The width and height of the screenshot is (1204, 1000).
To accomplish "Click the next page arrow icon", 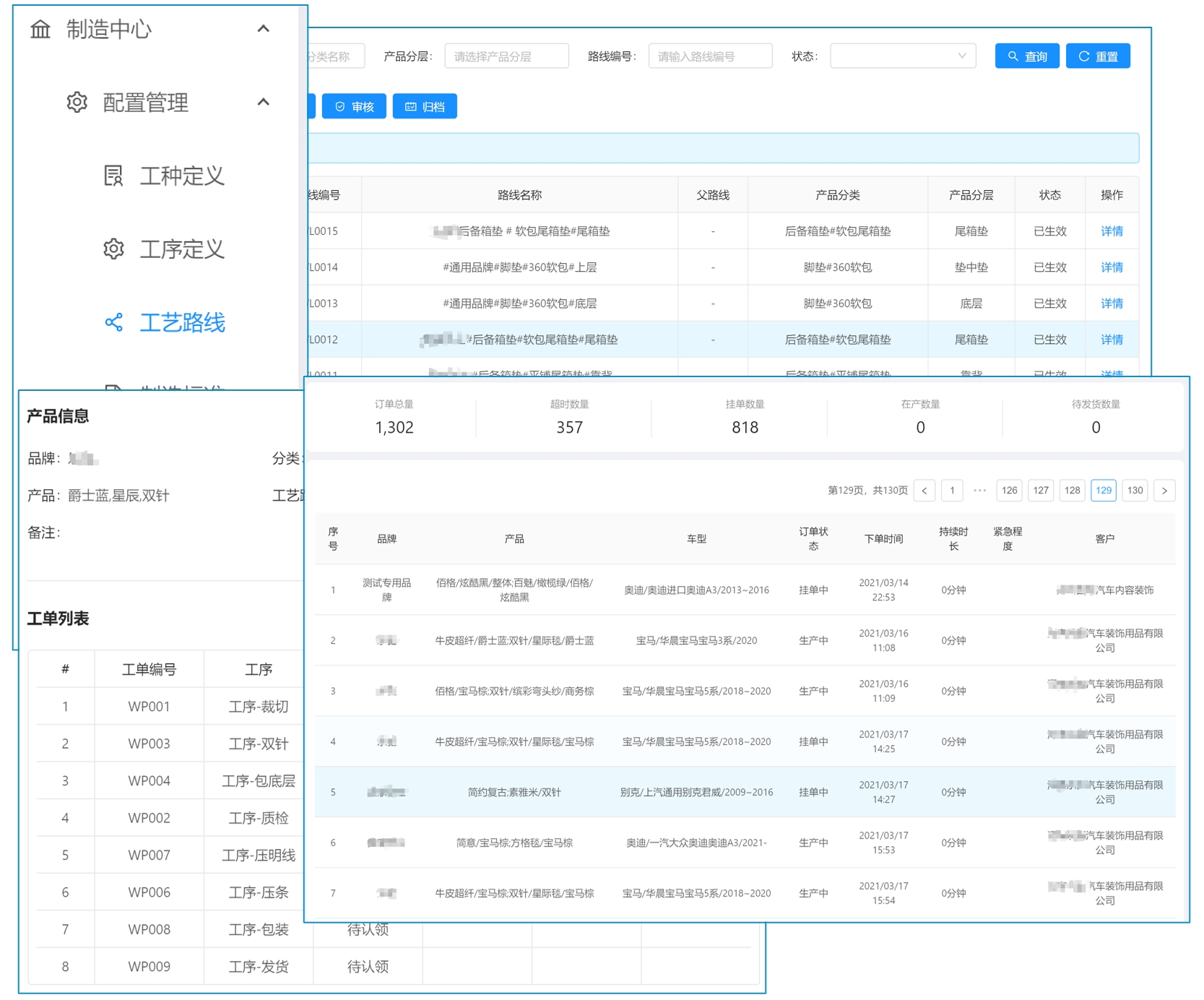I will pos(1164,491).
